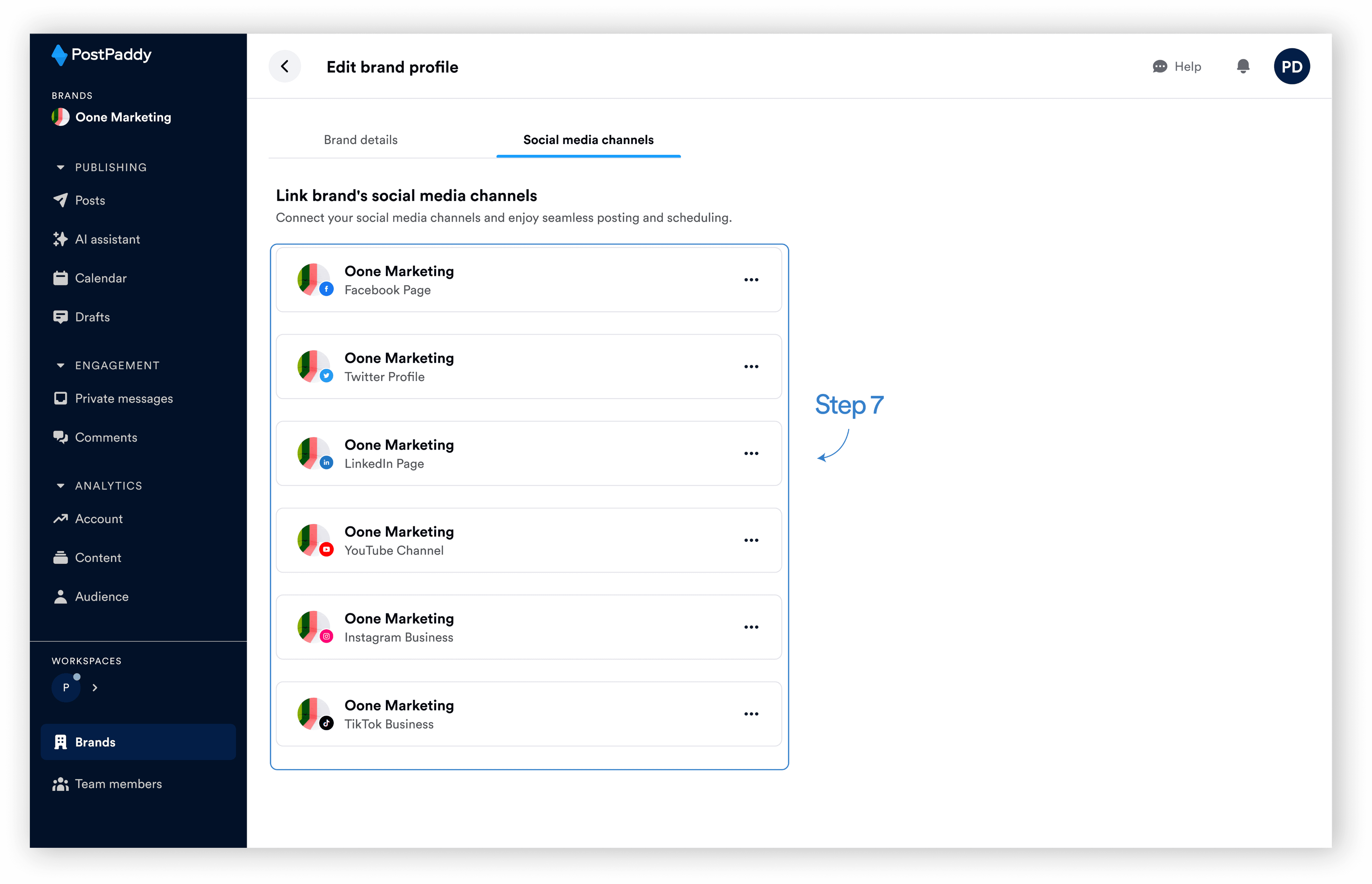Open the TikTok Business options menu
This screenshot has height=884, width=1372.
coord(751,714)
